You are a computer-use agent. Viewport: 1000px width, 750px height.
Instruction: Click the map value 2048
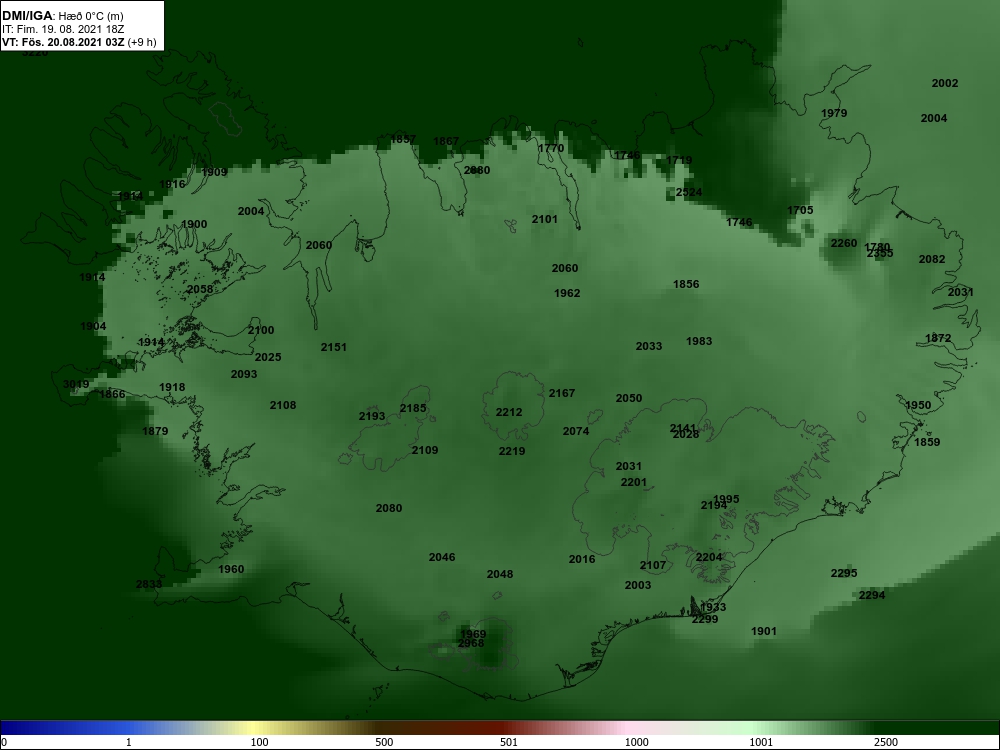click(499, 574)
